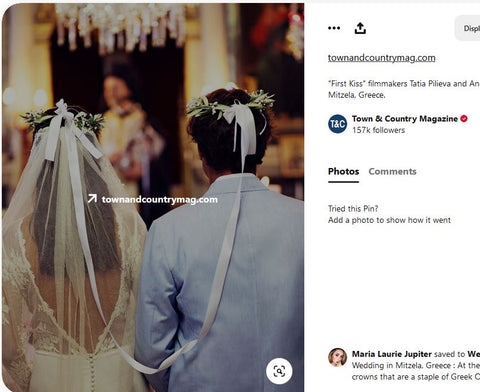This screenshot has height=392, width=480.
Task: Open the T&C round profile avatar
Action: point(337,124)
